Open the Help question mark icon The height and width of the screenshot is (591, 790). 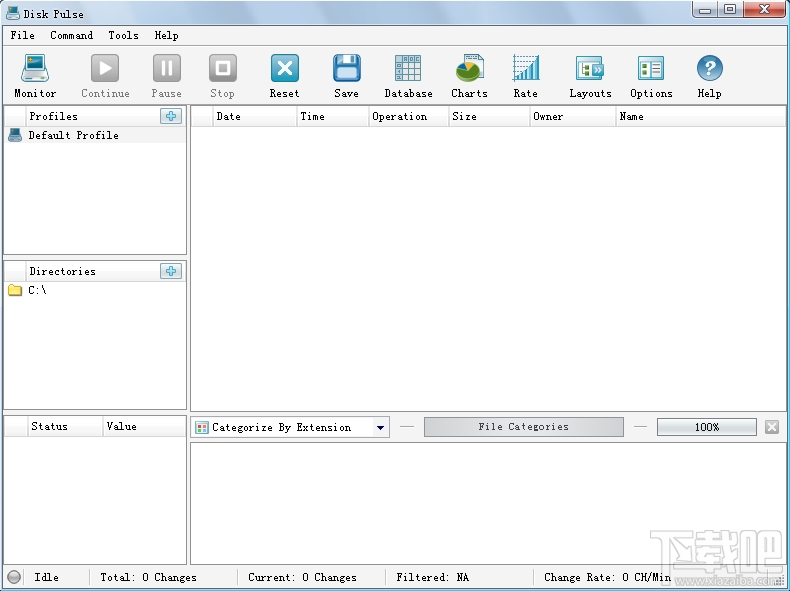tap(709, 68)
